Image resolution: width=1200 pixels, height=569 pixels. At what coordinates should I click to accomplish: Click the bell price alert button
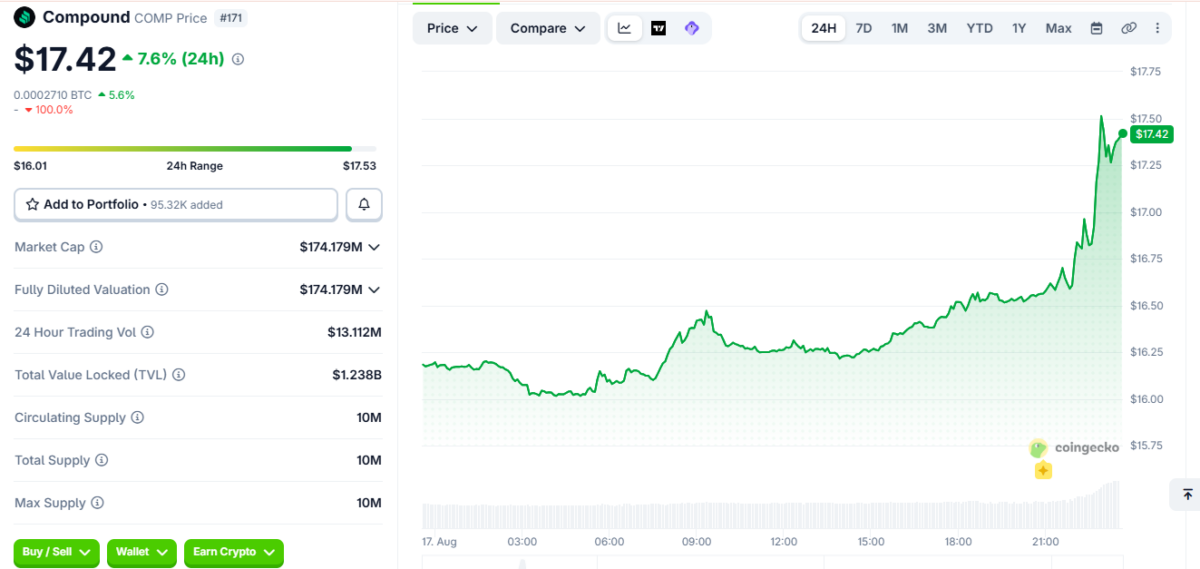point(364,204)
